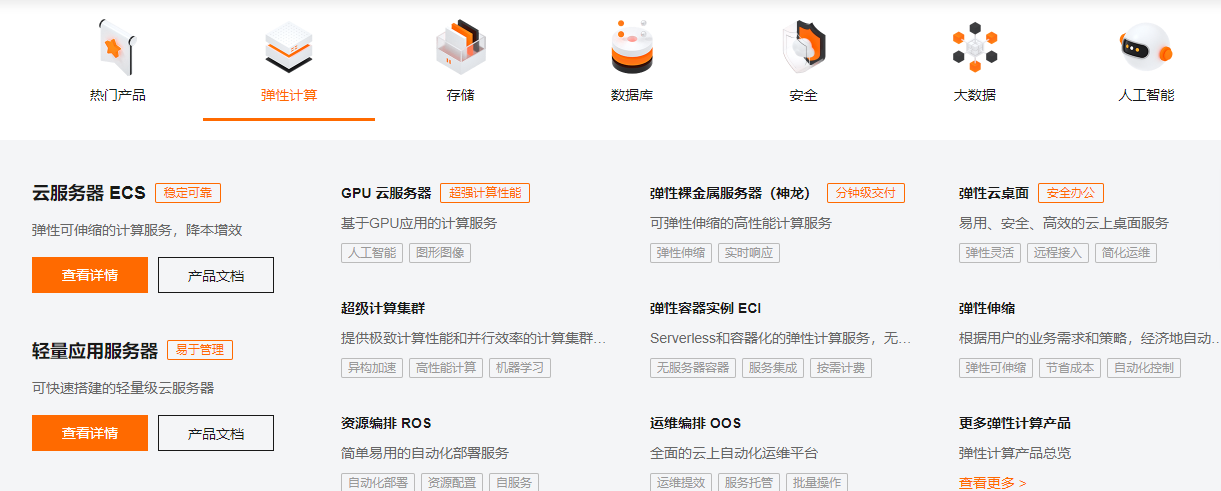This screenshot has height=491, width=1221.
Task: Click the 无服务器容器 tag
Action: click(693, 368)
